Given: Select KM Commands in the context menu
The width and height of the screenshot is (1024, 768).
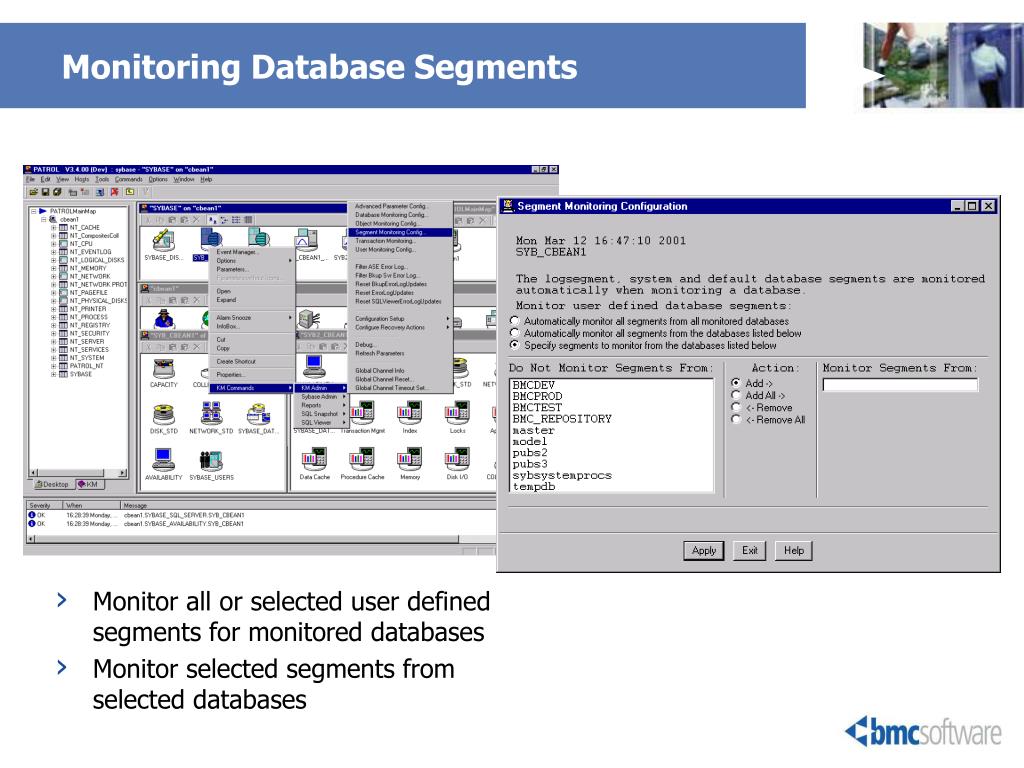Looking at the screenshot, I should click(x=252, y=388).
